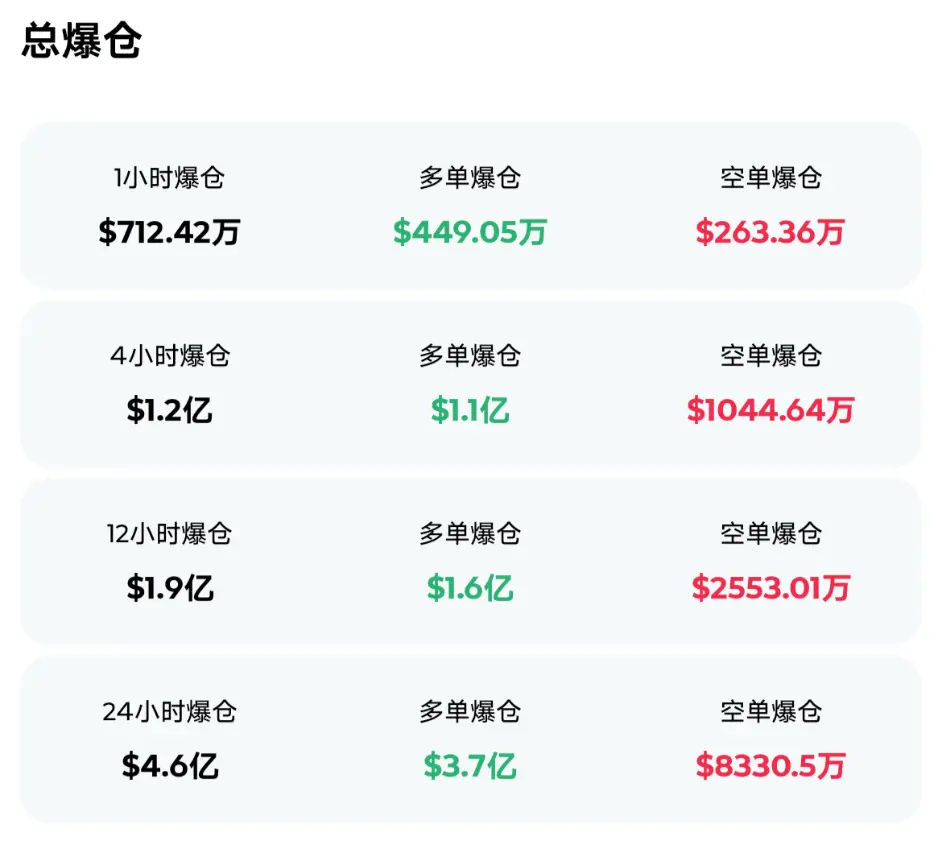Click the red $8330.5万 value
The width and height of the screenshot is (936, 852).
tap(770, 766)
